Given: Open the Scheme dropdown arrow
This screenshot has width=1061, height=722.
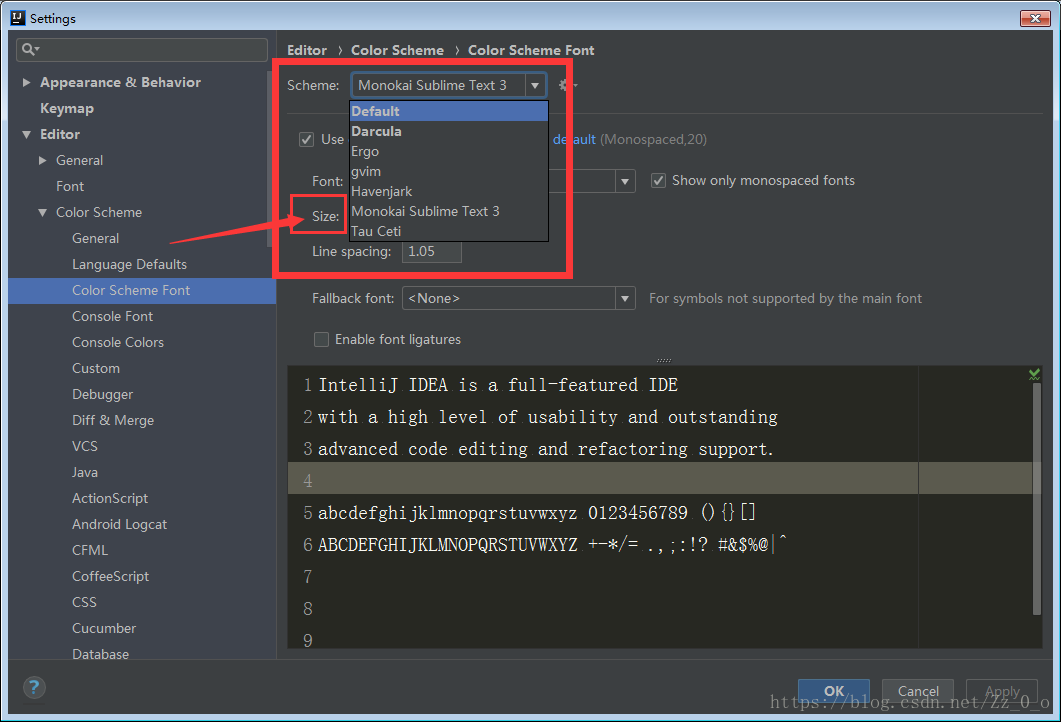Looking at the screenshot, I should click(x=535, y=85).
